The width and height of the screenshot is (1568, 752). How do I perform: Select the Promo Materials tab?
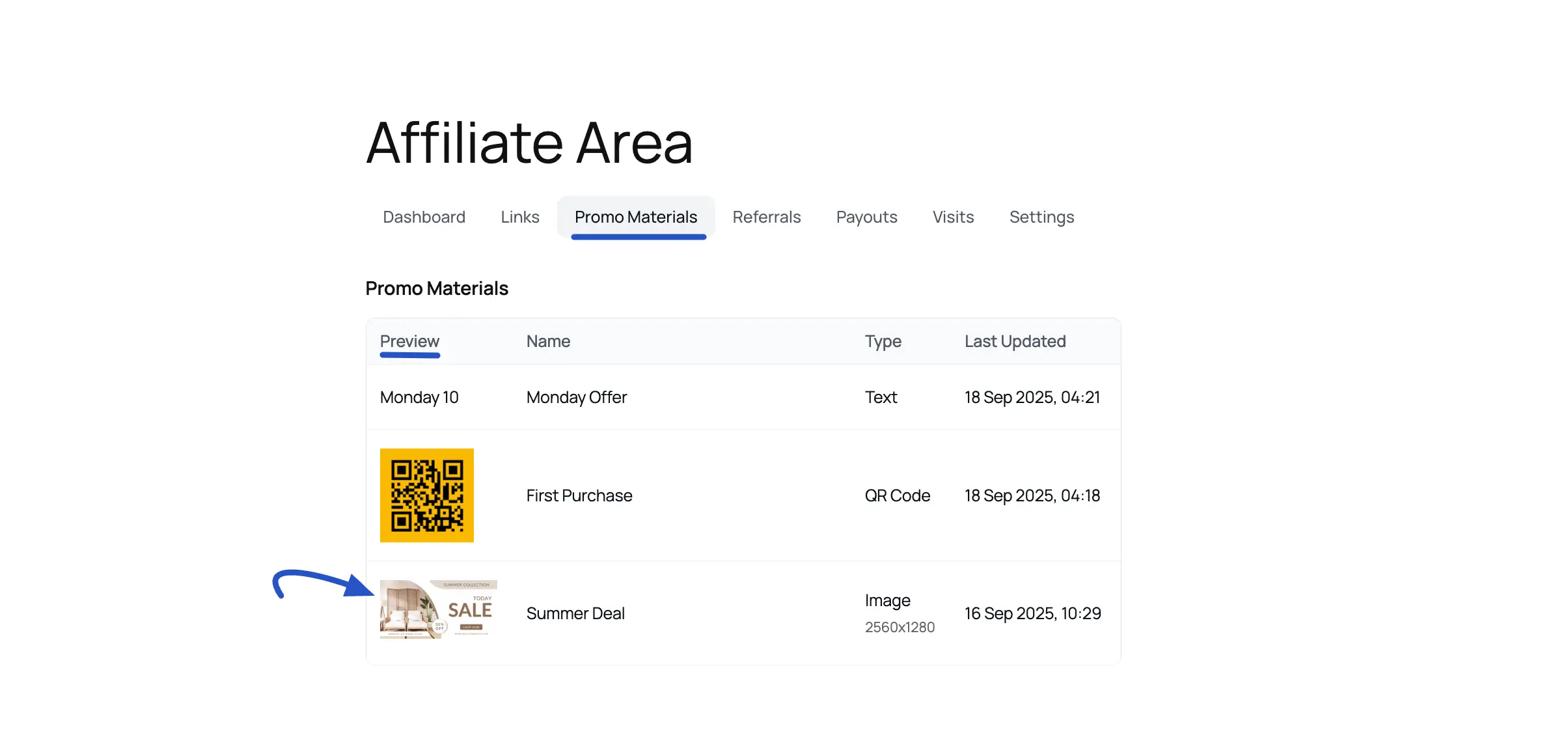(635, 217)
